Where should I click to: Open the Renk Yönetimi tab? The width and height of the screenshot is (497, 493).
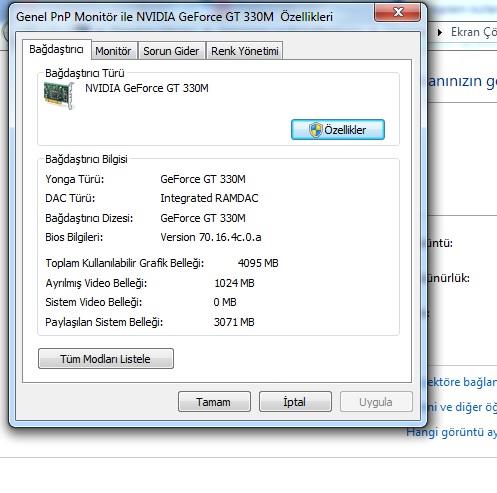tap(245, 51)
